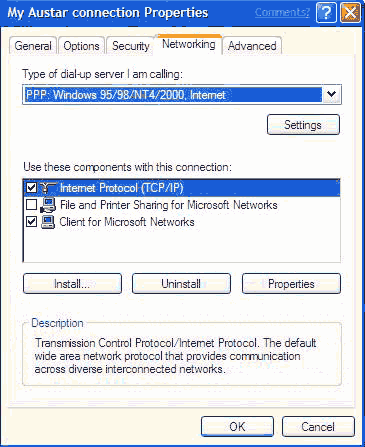The image size is (365, 447).
Task: Switch to the General tab
Action: [33, 46]
